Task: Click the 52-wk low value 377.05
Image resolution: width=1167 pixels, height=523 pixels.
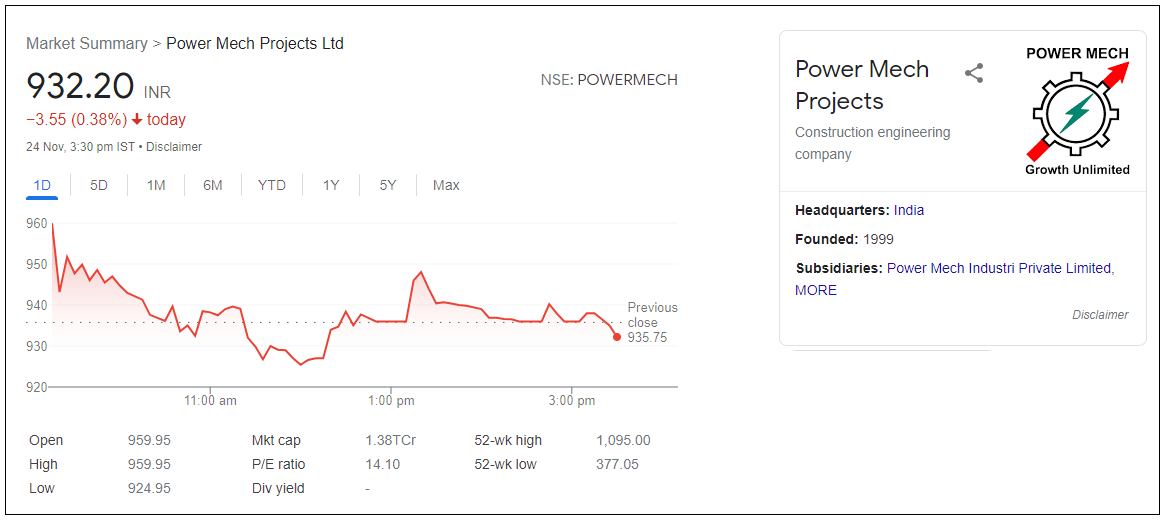Action: pos(617,464)
